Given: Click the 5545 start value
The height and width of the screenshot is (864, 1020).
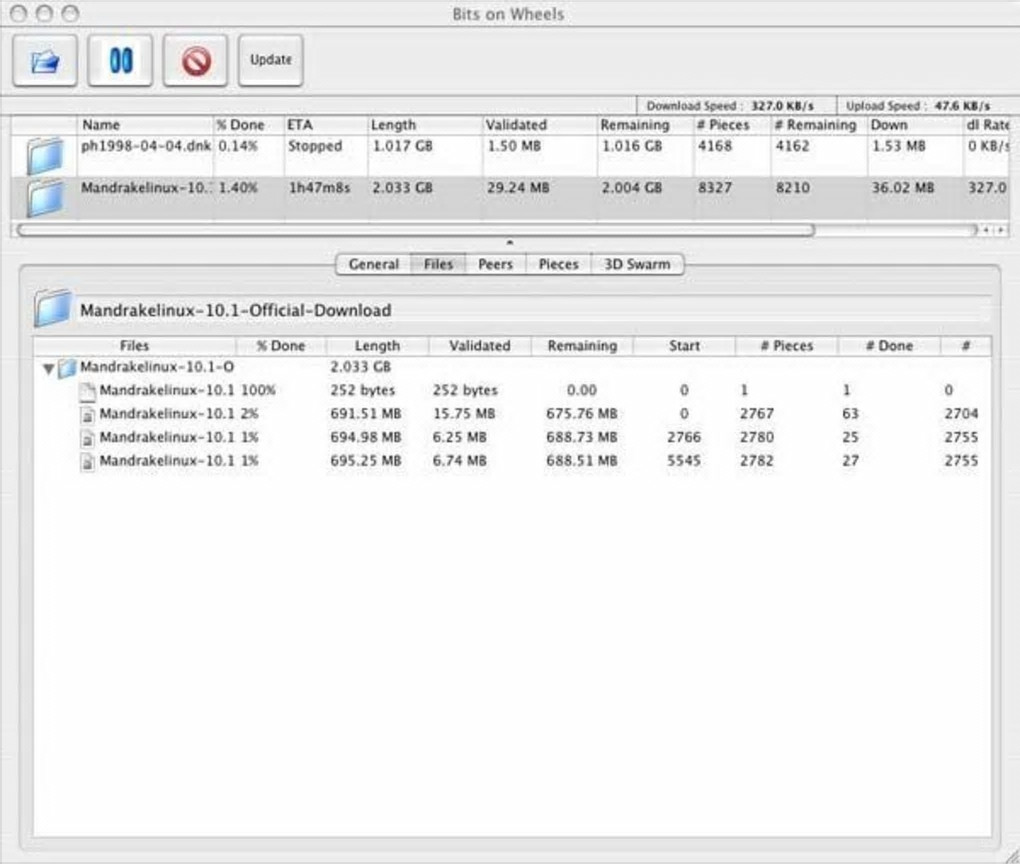Looking at the screenshot, I should coord(684,461).
